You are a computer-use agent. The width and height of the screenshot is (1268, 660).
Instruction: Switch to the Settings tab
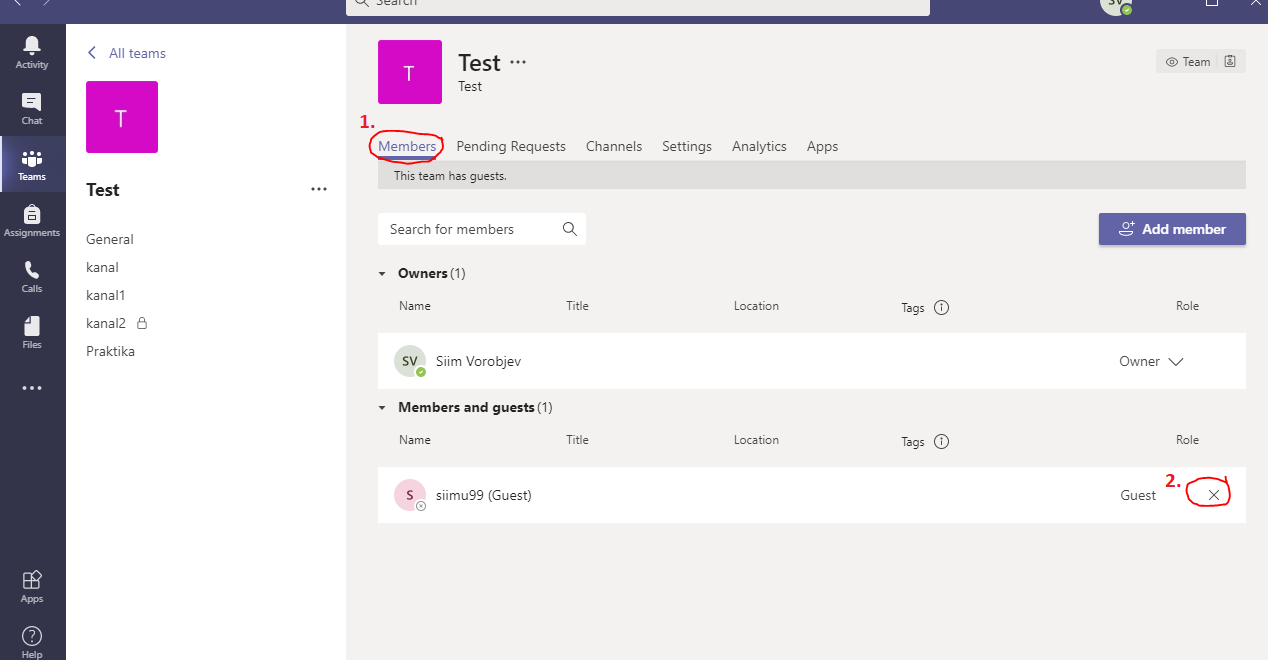pyautogui.click(x=687, y=146)
